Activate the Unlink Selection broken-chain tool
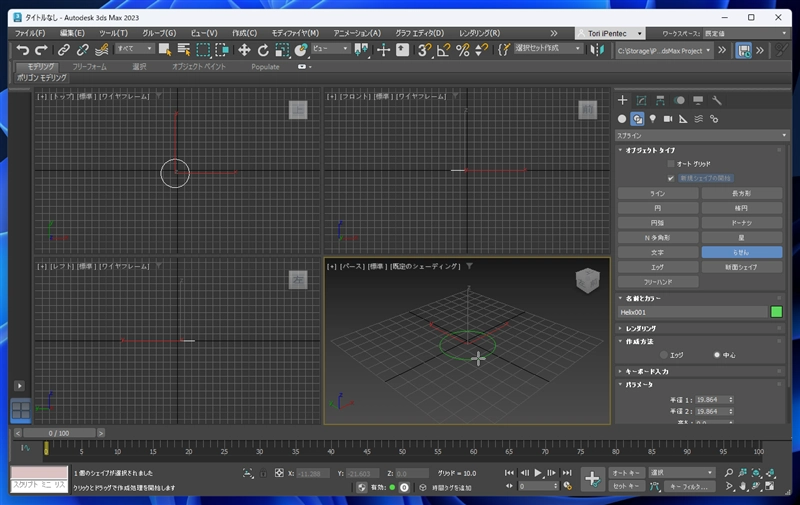 (82, 49)
